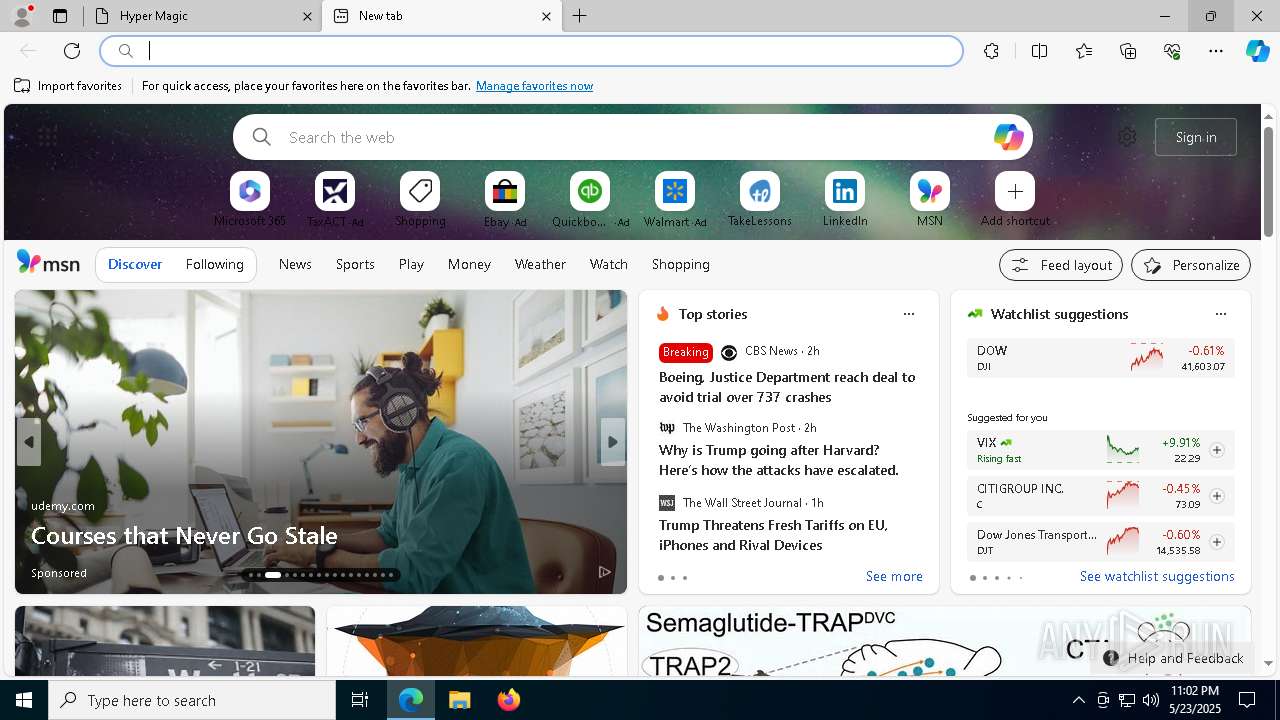Open the Walmart shortcut tile
Viewport: 1280px width, 720px height.
675,199
